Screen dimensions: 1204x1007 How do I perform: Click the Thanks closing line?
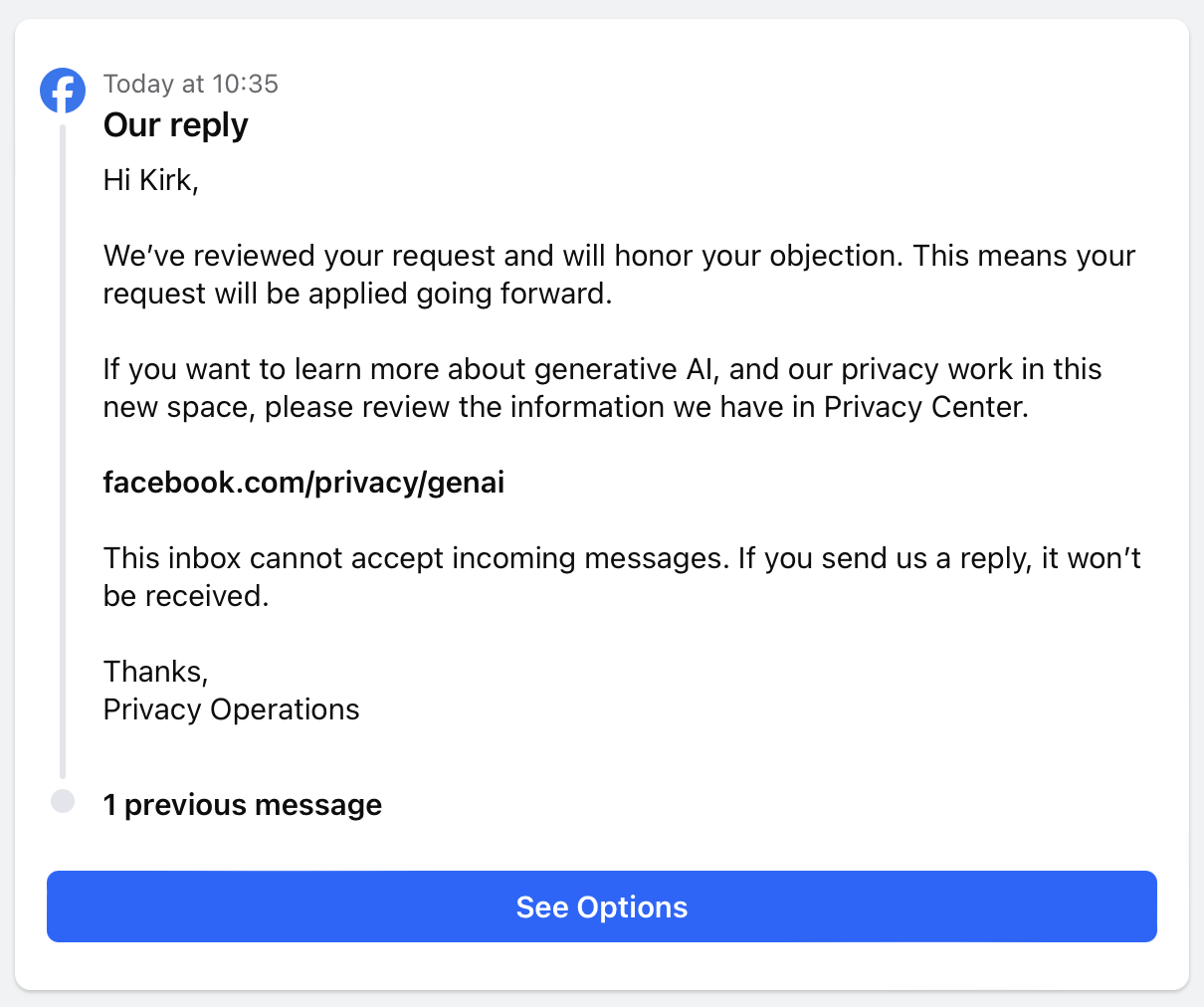tap(156, 672)
